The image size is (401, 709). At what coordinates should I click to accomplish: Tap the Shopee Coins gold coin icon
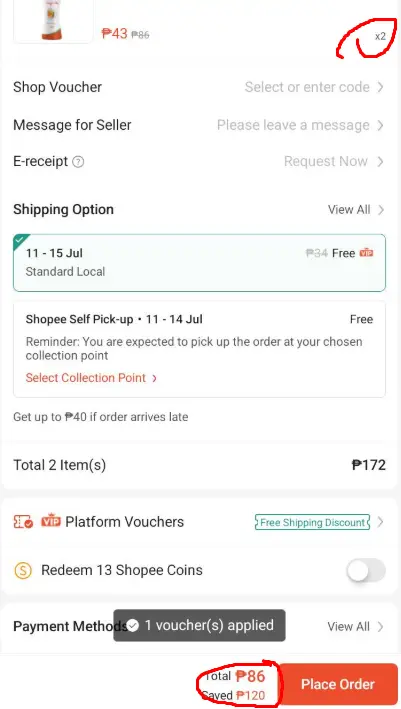(x=23, y=571)
